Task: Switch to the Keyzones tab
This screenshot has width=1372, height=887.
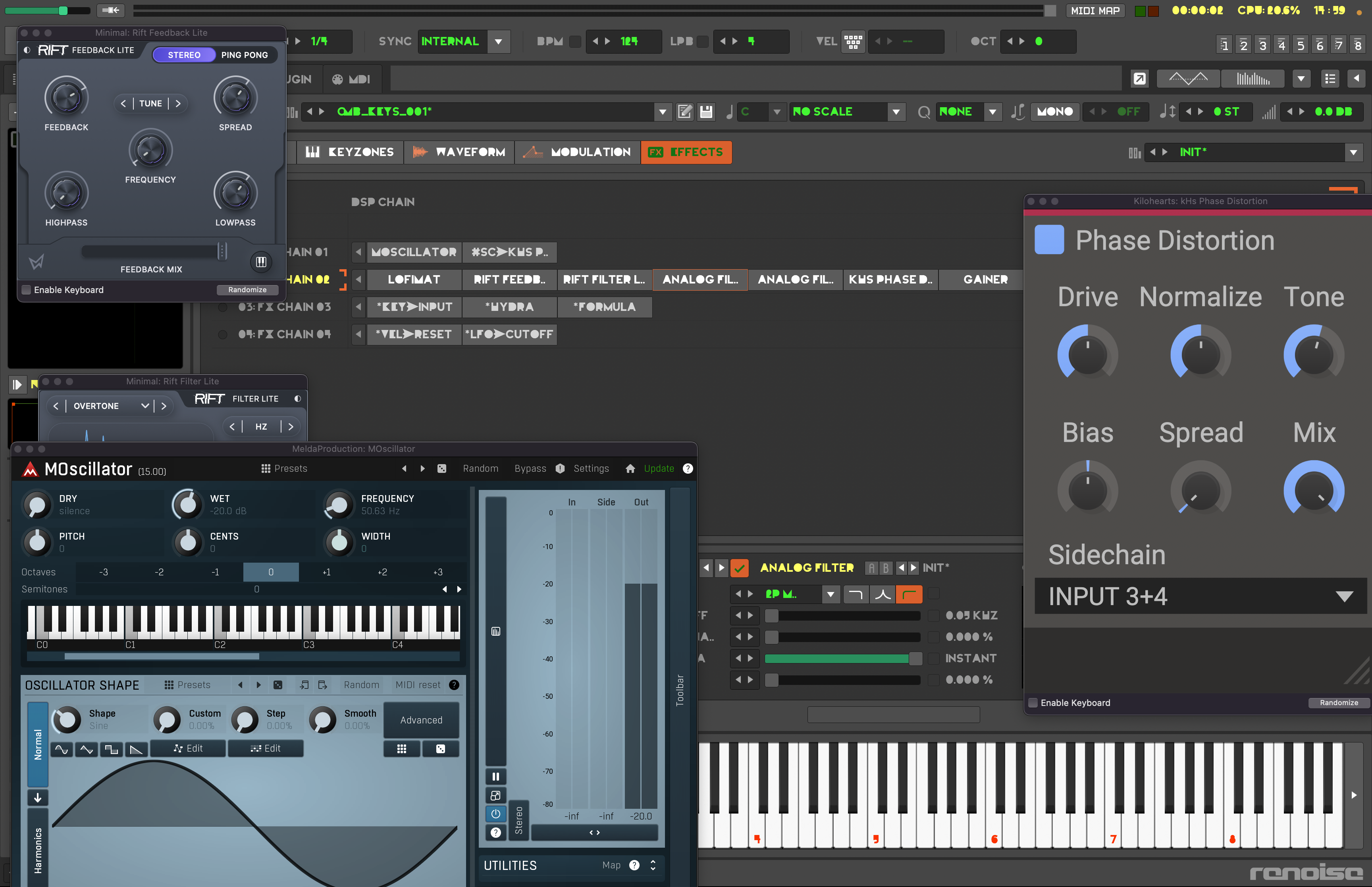Action: tap(349, 152)
